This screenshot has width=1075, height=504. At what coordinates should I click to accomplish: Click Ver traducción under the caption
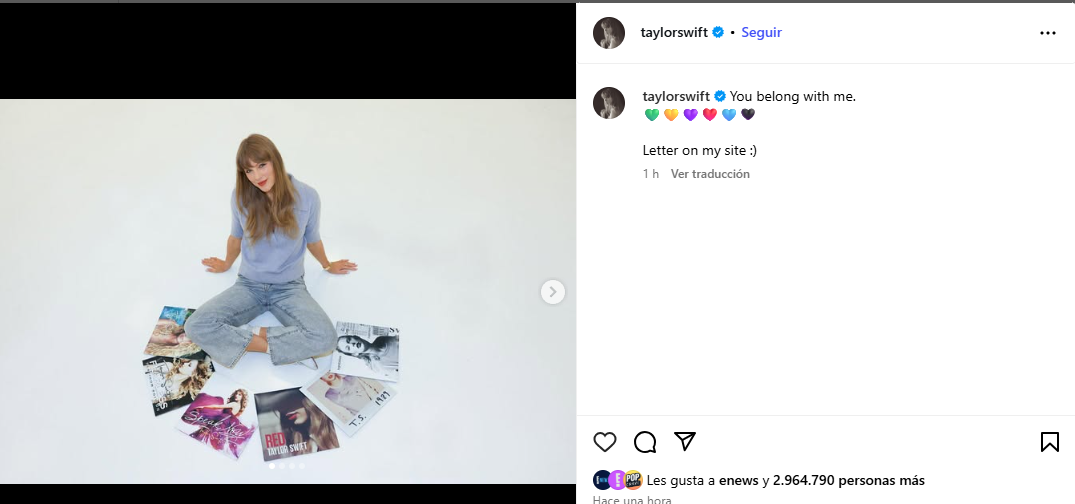[710, 174]
